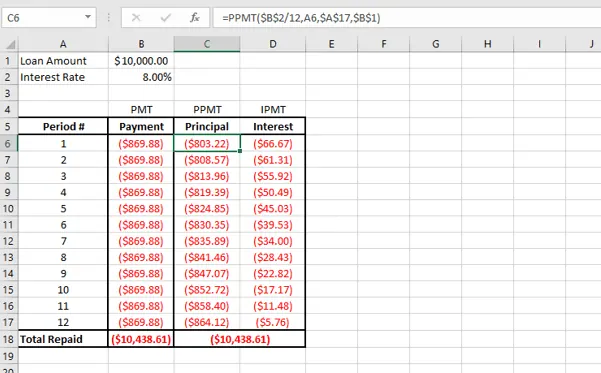The image size is (601, 373).
Task: Select column A header
Action: 63,44
